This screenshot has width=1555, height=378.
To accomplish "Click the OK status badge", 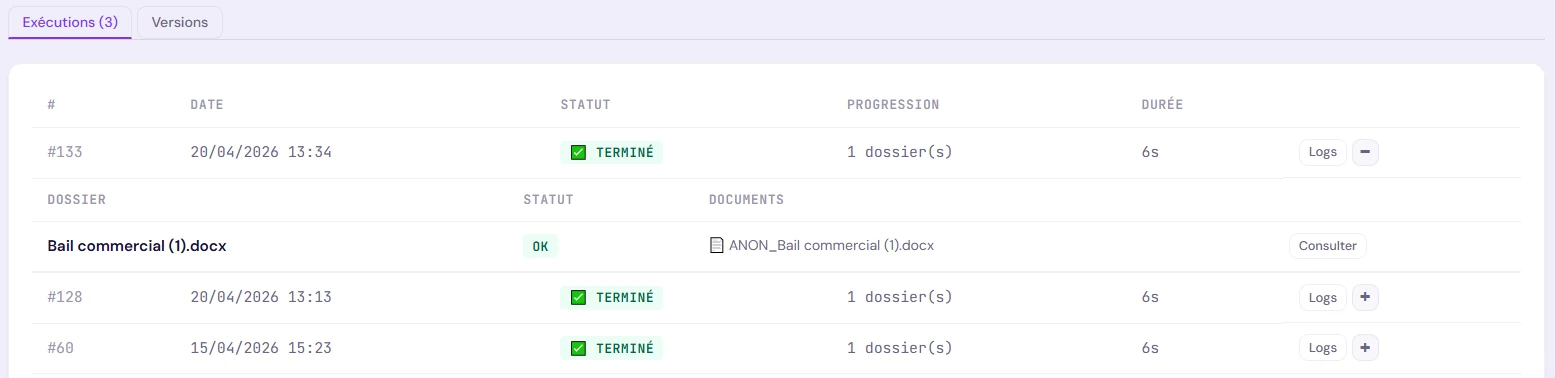I will 540,246.
